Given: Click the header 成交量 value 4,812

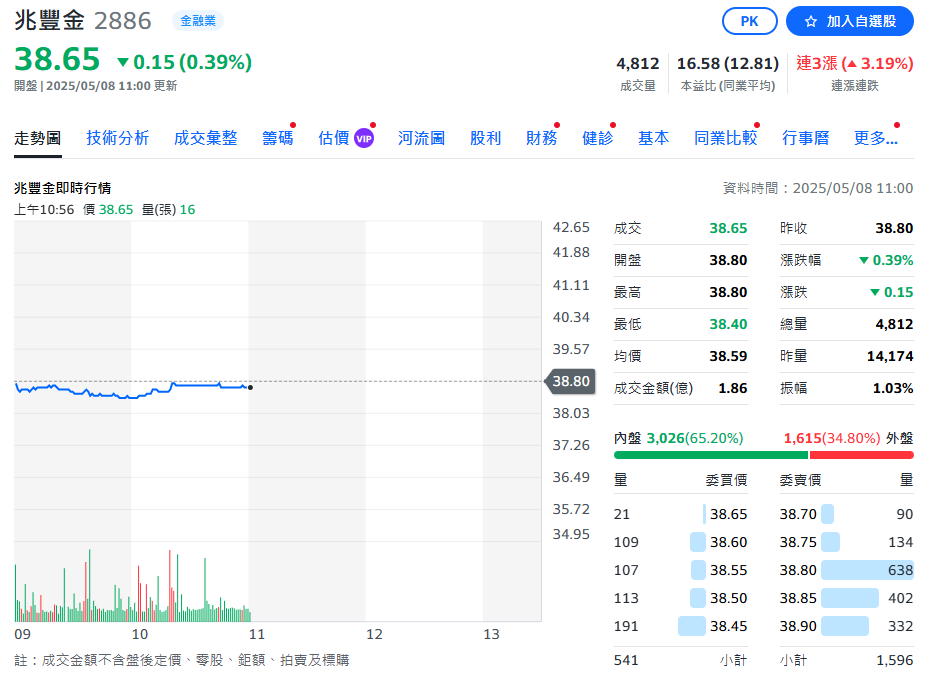Looking at the screenshot, I should 638,63.
